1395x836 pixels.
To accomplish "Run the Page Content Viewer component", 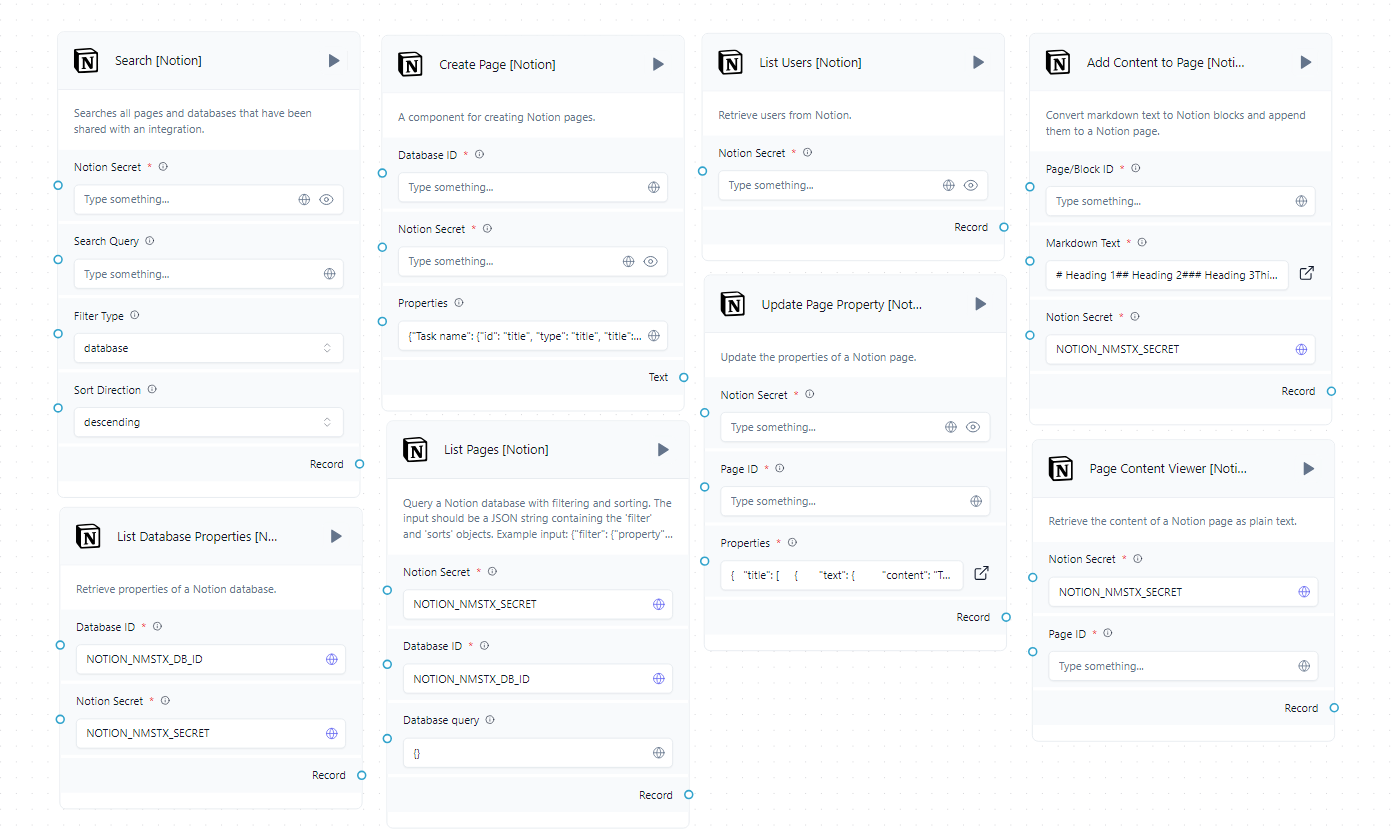I will click(1308, 468).
